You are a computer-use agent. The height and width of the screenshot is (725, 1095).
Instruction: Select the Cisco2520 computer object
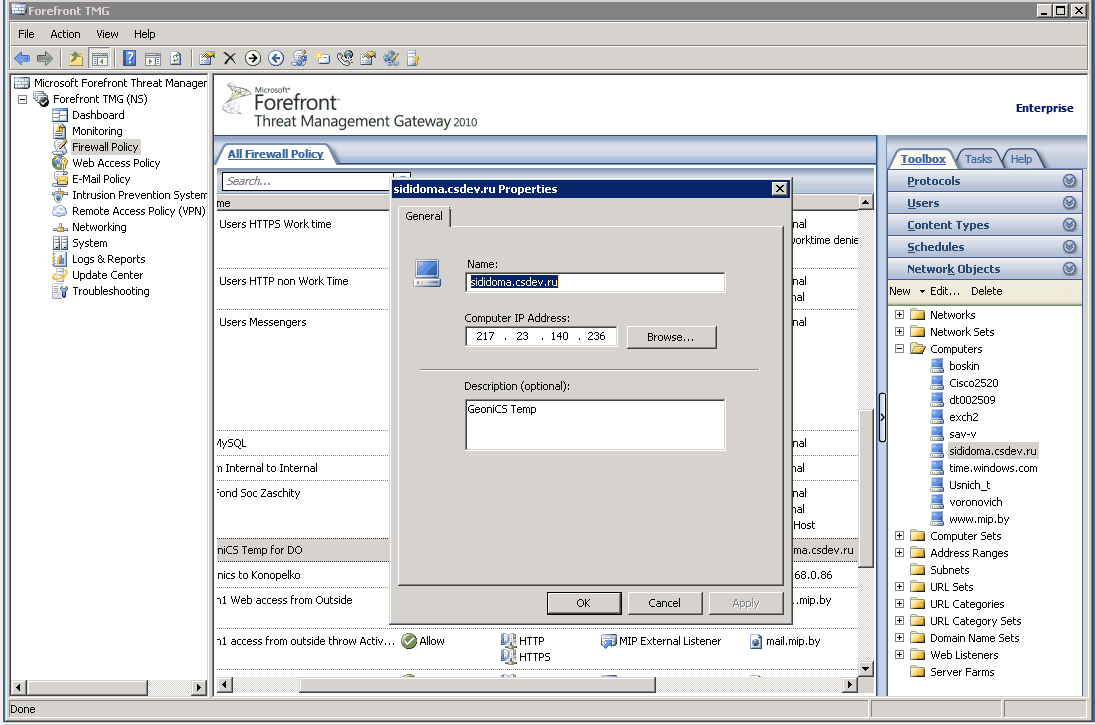pos(973,383)
